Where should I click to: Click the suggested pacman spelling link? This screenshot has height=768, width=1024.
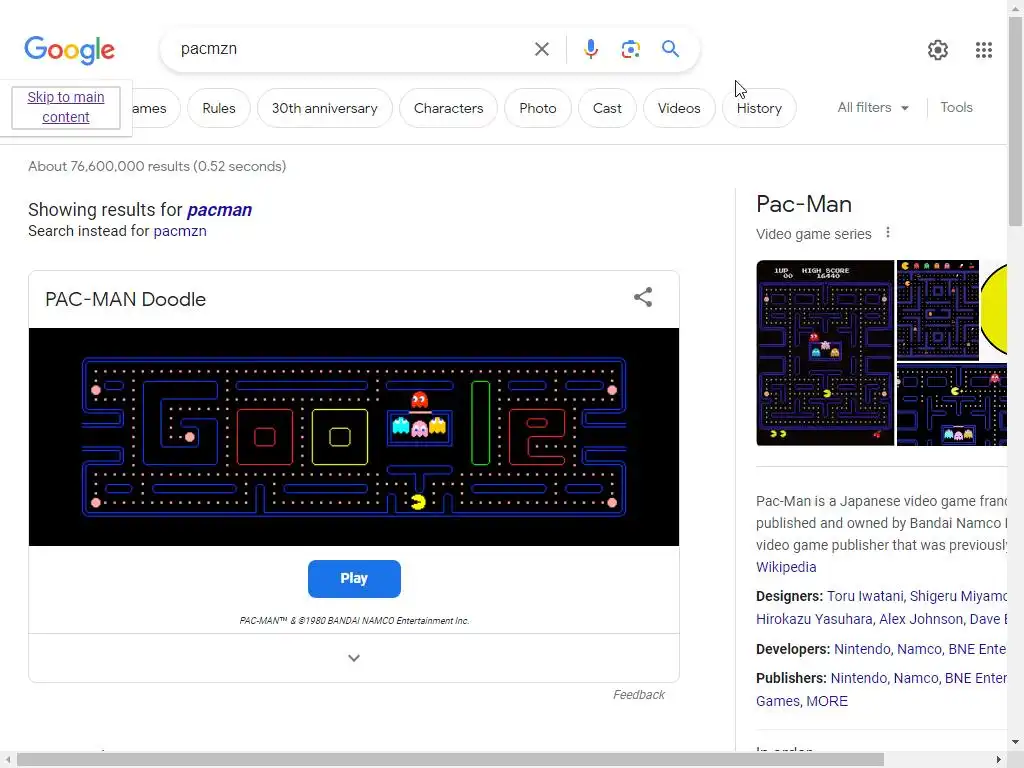coord(219,210)
